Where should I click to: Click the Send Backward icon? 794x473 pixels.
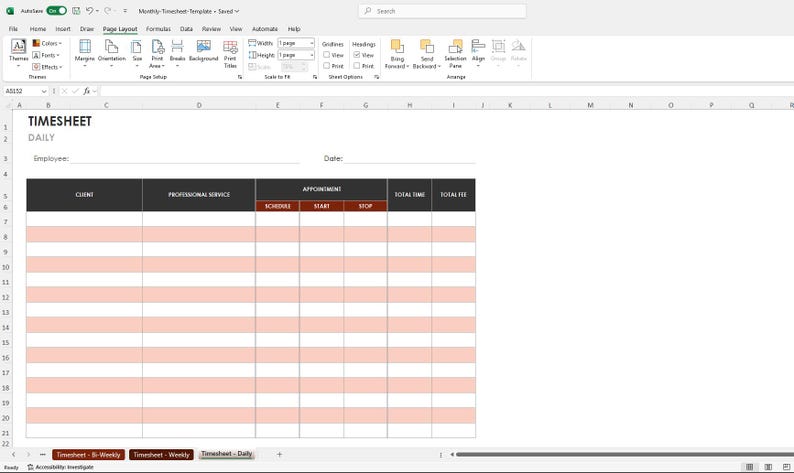(x=427, y=46)
